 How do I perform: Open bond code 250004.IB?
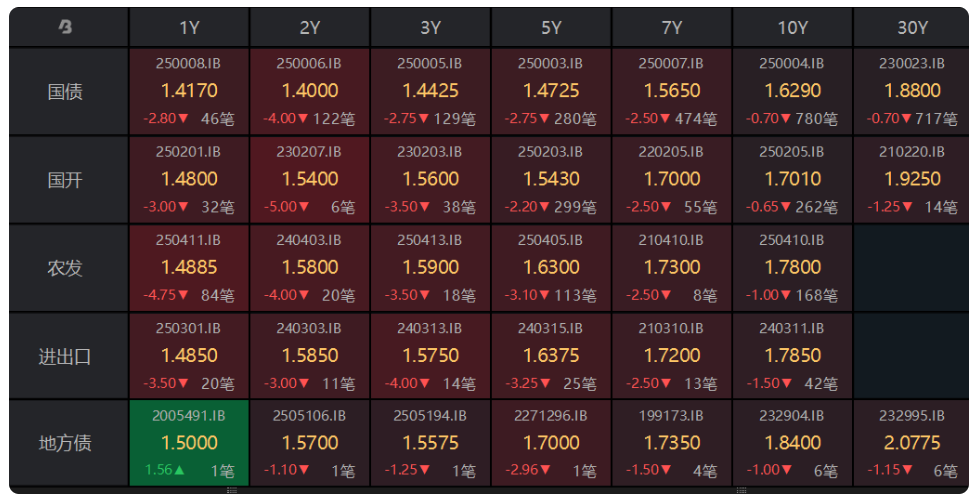click(792, 64)
